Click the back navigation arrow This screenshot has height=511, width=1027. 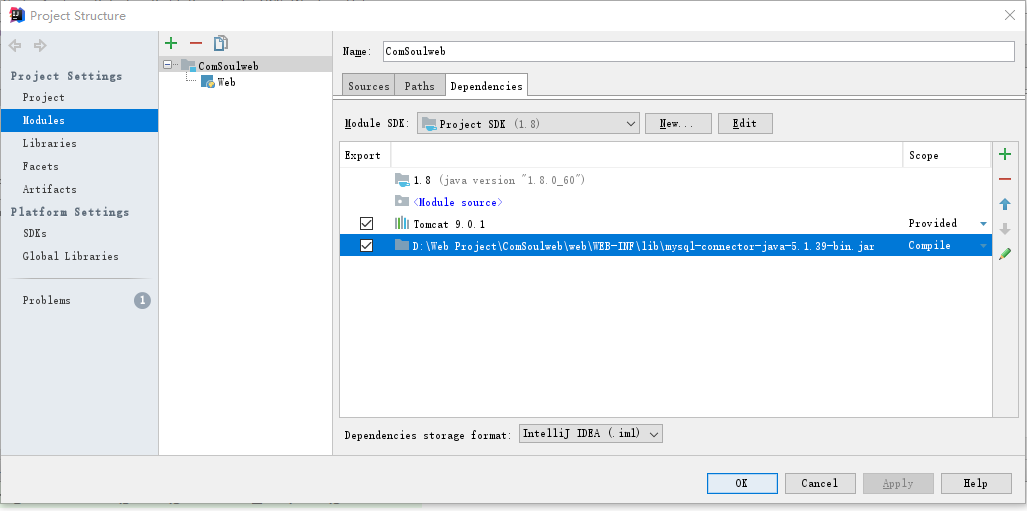point(15,45)
